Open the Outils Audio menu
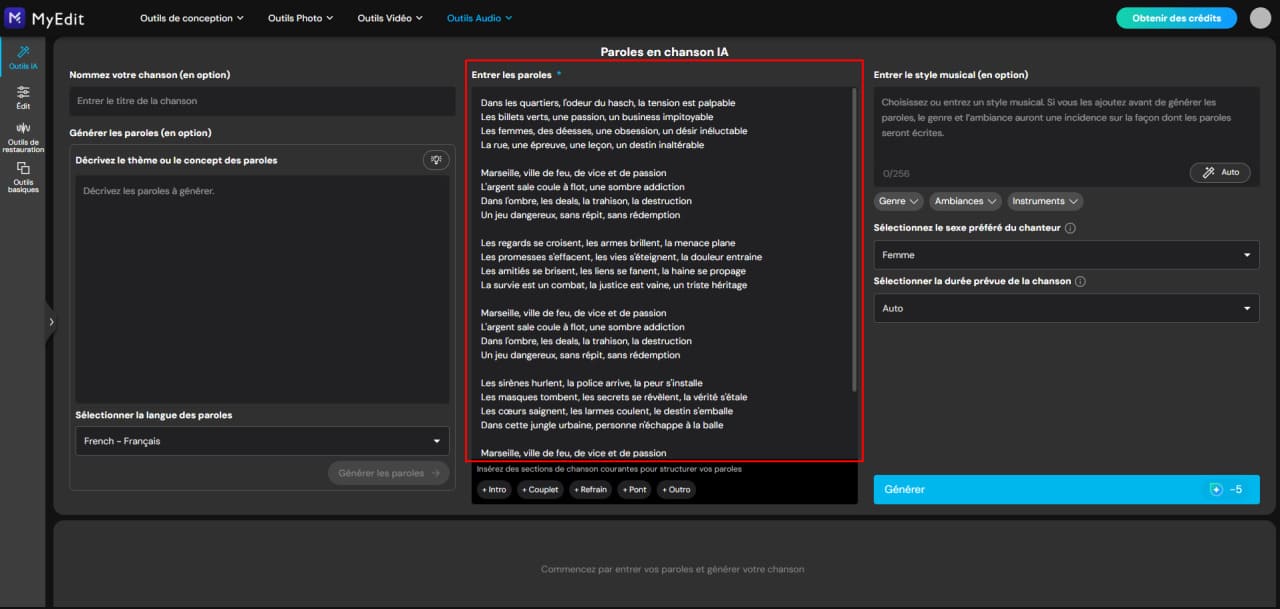Screen dimensions: 1280x609 (x=479, y=18)
